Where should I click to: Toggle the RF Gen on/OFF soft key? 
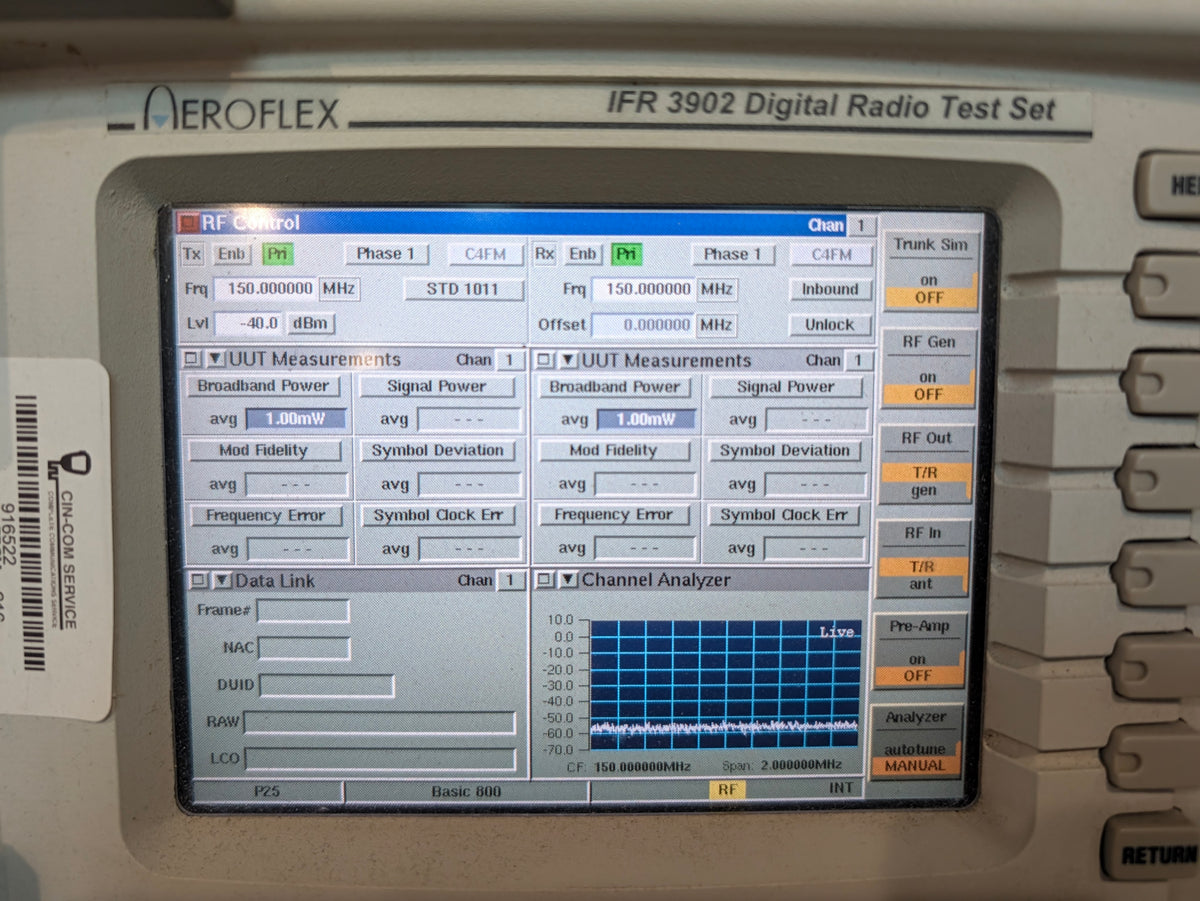point(928,368)
